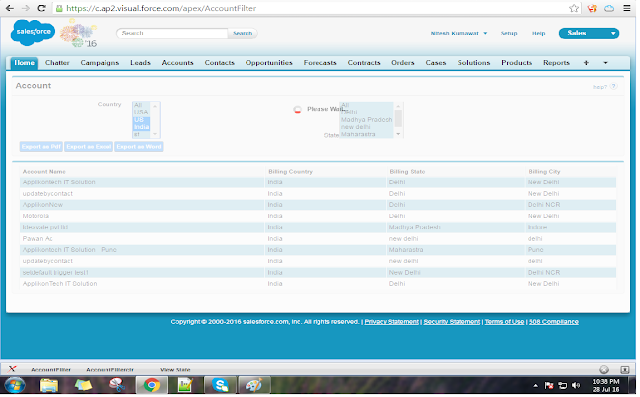
Task: Click the round gray footer icon
Action: [604, 370]
